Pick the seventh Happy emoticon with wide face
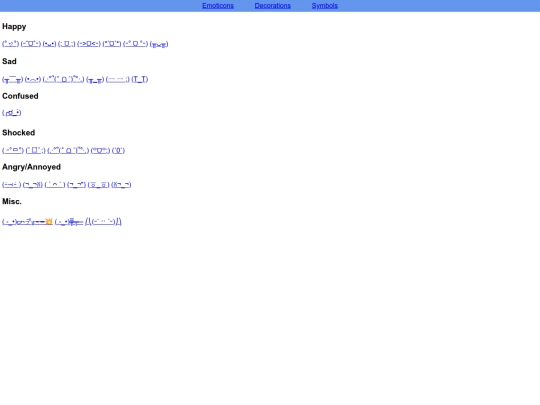The width and height of the screenshot is (540, 405). 135,44
